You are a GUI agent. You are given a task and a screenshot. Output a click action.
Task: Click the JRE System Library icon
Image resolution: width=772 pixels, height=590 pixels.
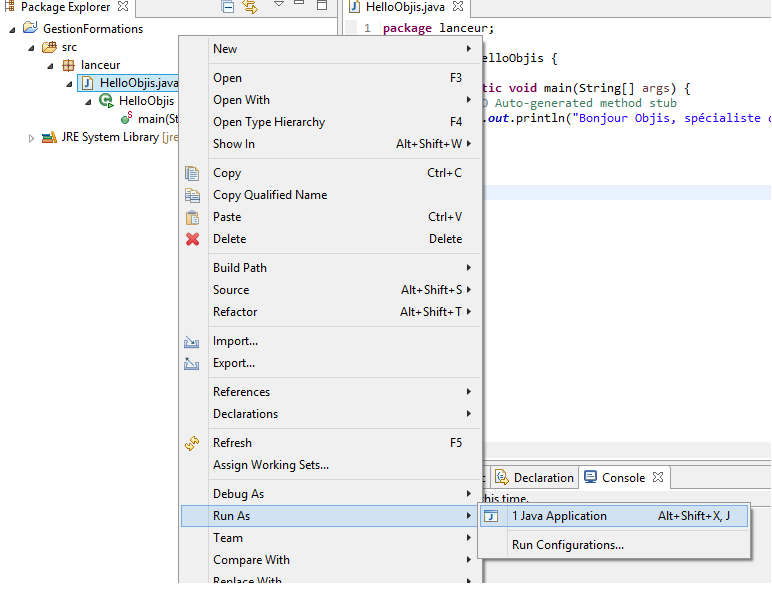(x=48, y=138)
